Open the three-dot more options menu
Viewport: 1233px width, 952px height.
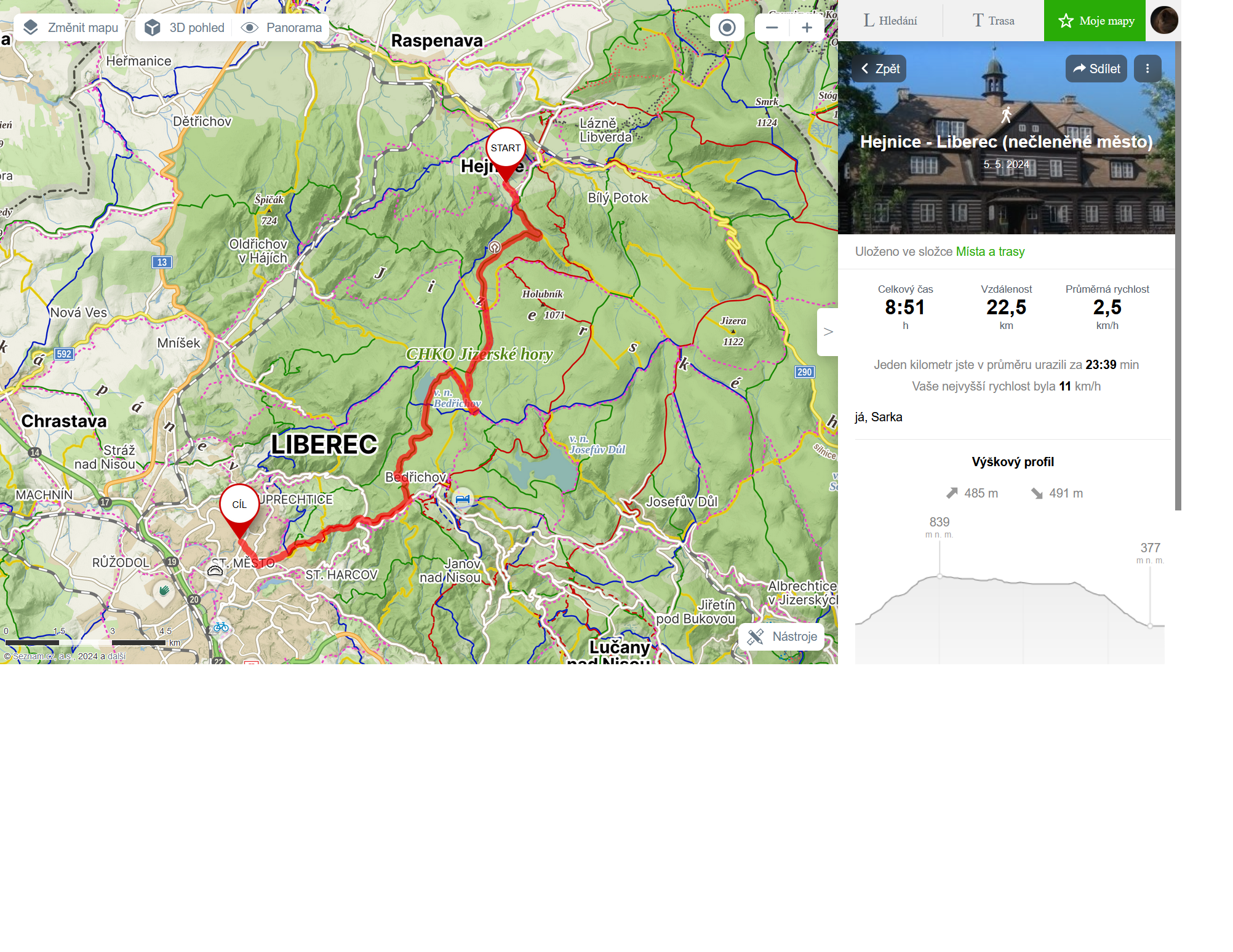[1147, 69]
